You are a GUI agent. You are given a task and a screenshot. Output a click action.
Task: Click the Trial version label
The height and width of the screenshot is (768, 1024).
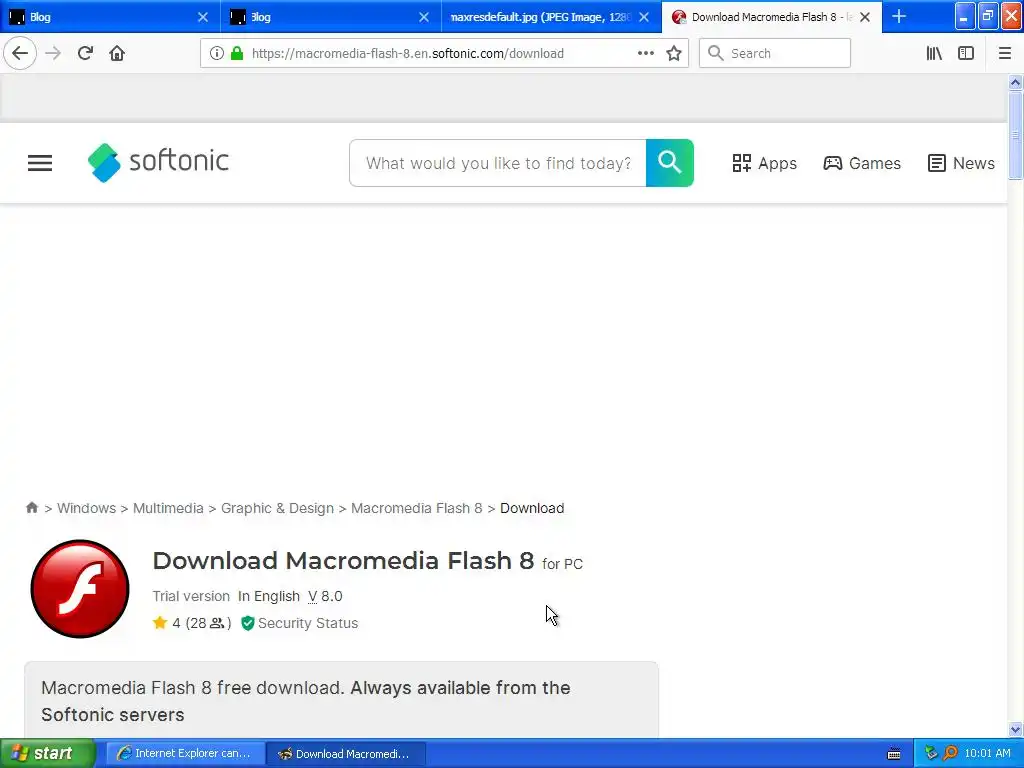(191, 596)
